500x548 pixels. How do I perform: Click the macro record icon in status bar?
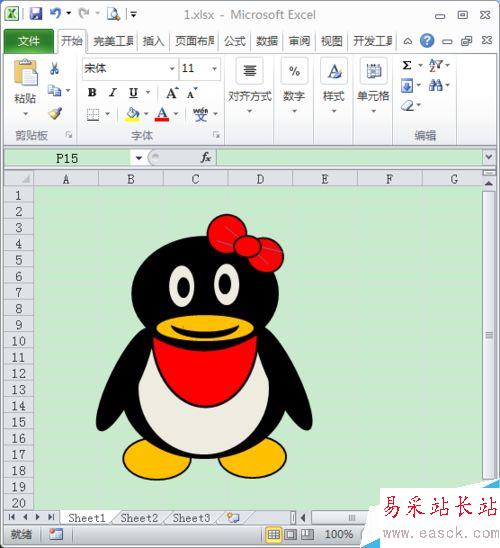pyautogui.click(x=56, y=534)
